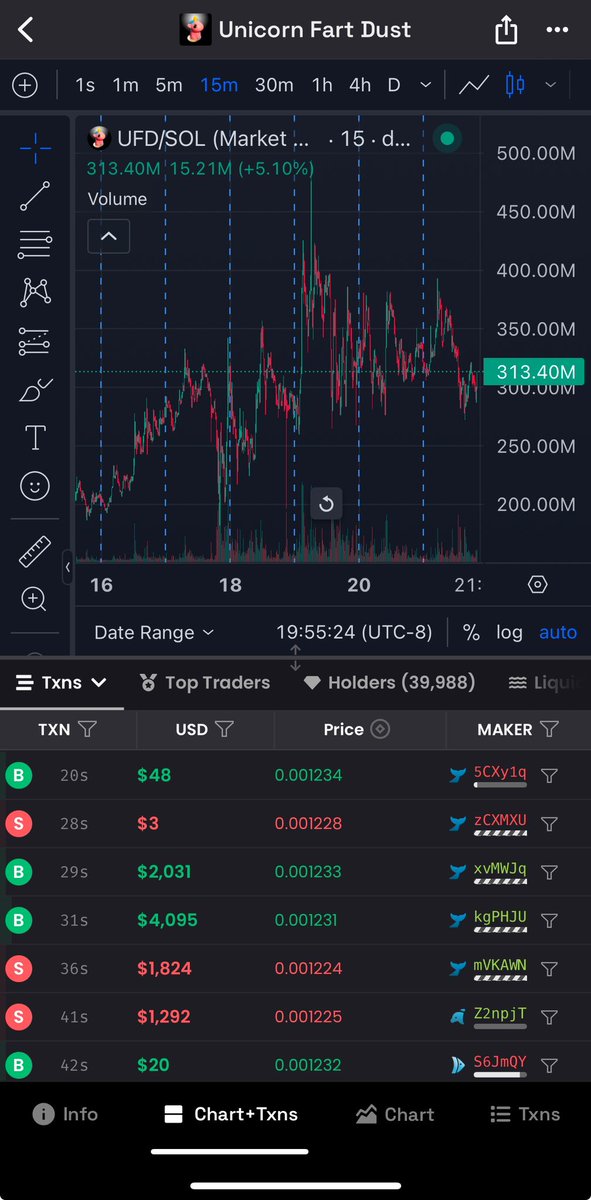The width and height of the screenshot is (591, 1200).
Task: Go back with the left arrow
Action: 26,29
